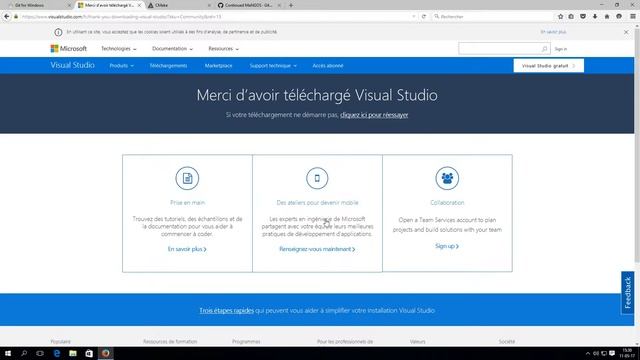Go back with the browser back arrow
This screenshot has width=640, height=360.
(7, 17)
